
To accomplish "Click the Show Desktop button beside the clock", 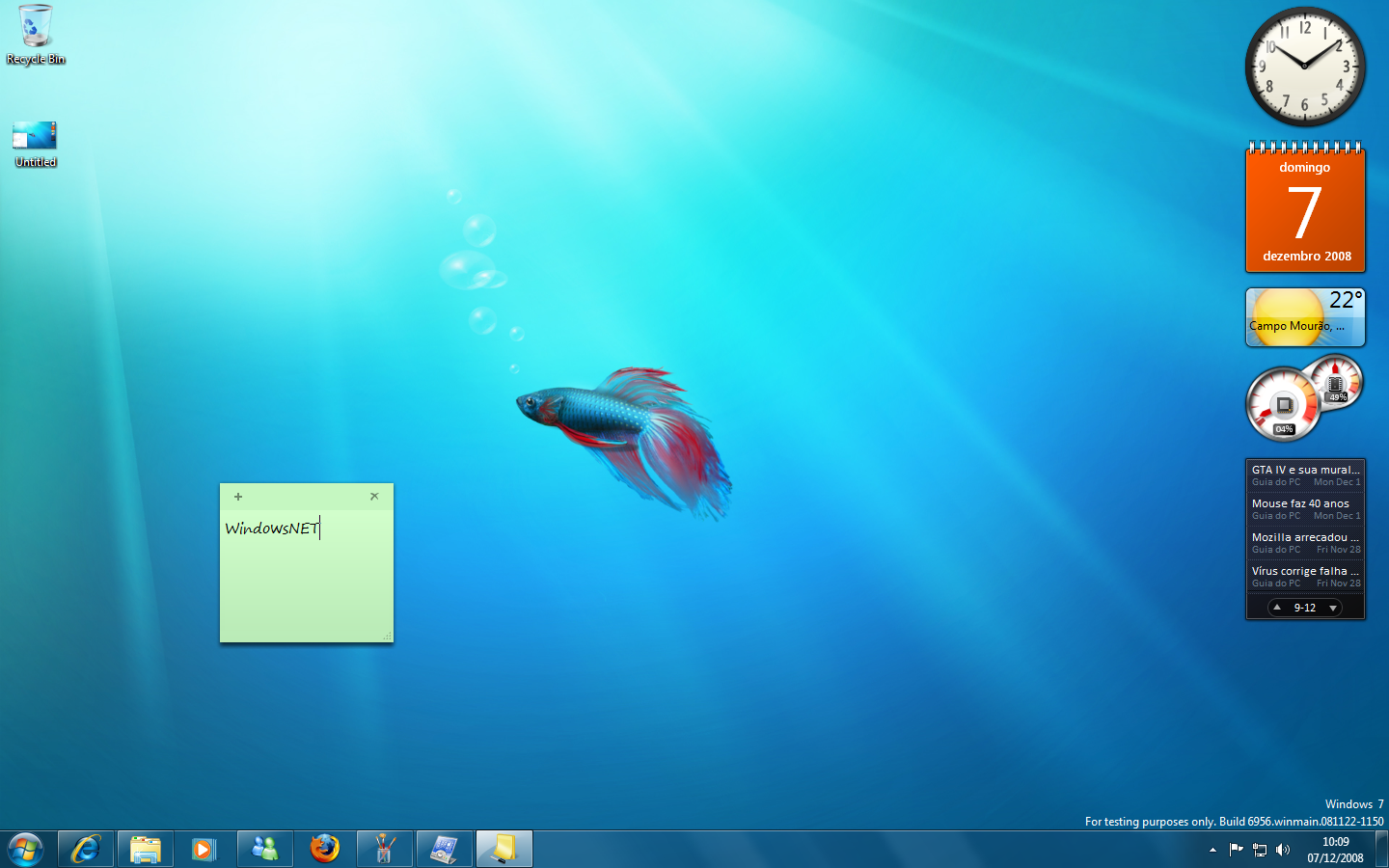I will tap(1381, 849).
